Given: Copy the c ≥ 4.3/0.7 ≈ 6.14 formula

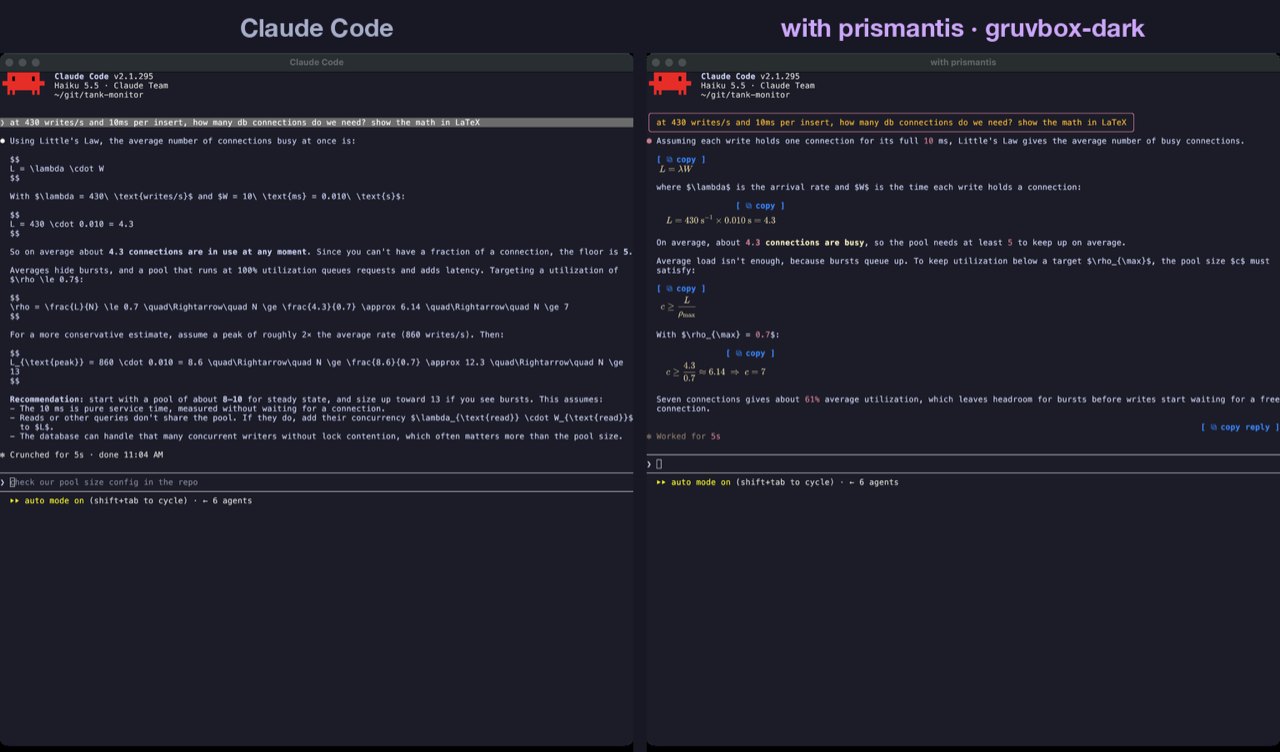Looking at the screenshot, I should 750,353.
